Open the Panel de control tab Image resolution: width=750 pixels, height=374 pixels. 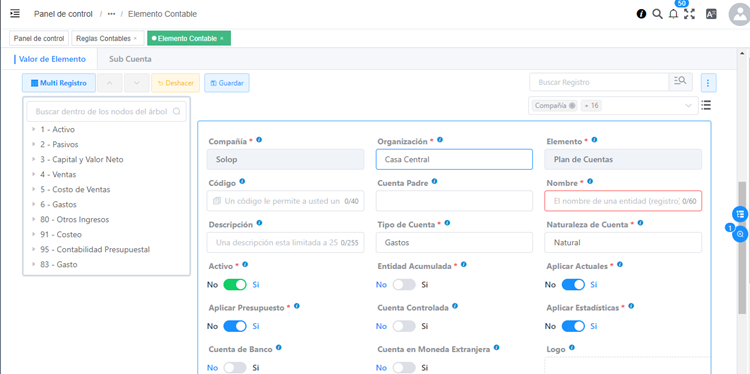39,38
